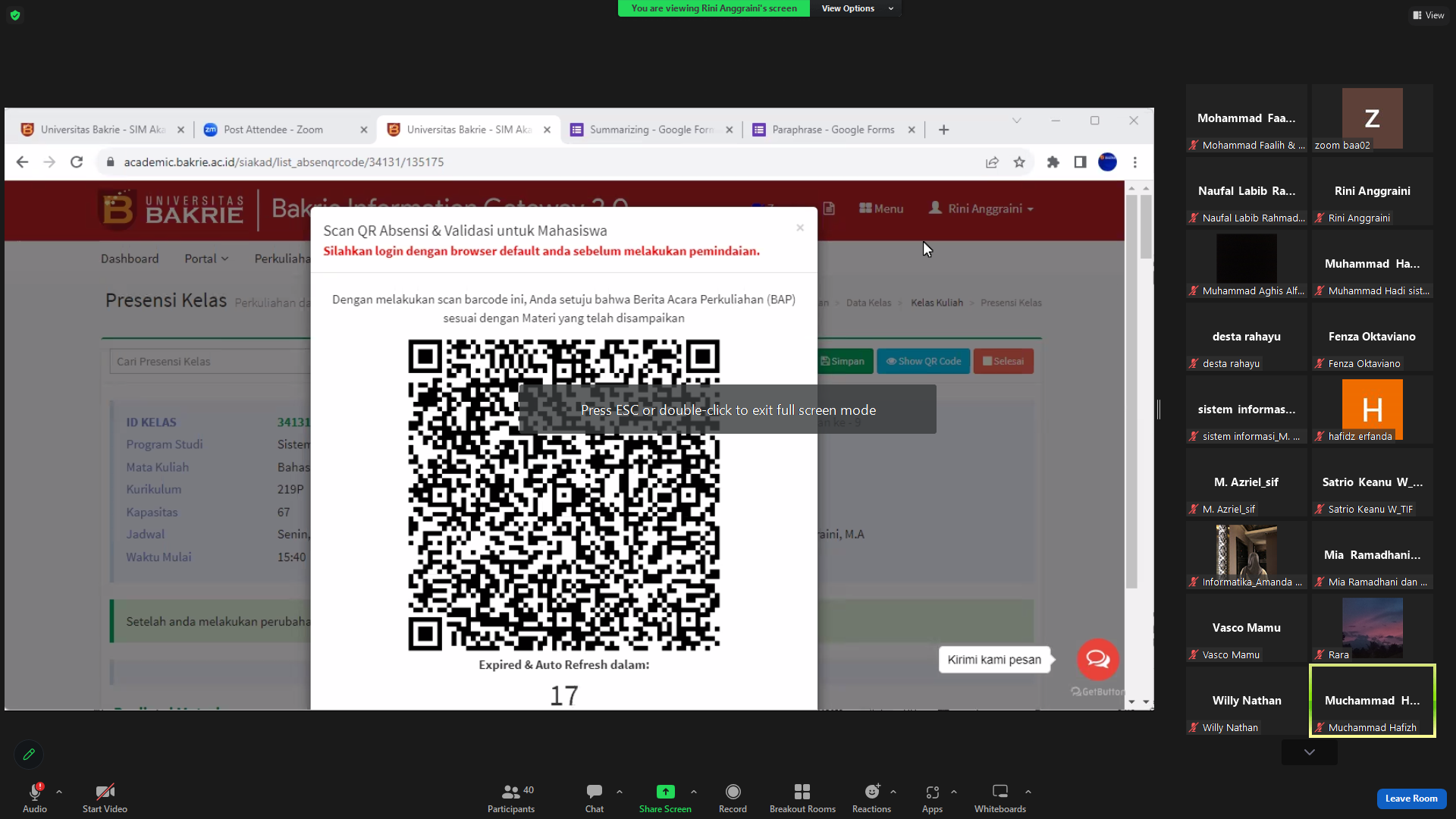Click Data Kelas breadcrumb link
The height and width of the screenshot is (819, 1456).
tap(868, 303)
